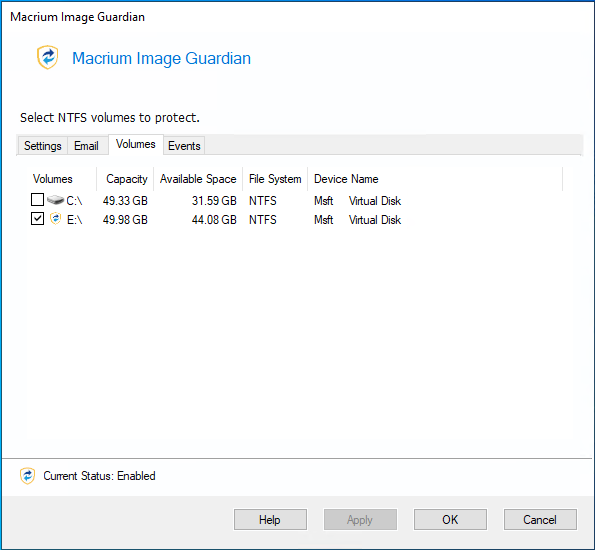Image resolution: width=595 pixels, height=550 pixels.
Task: Select the C:\ volume label
Action: point(74,201)
